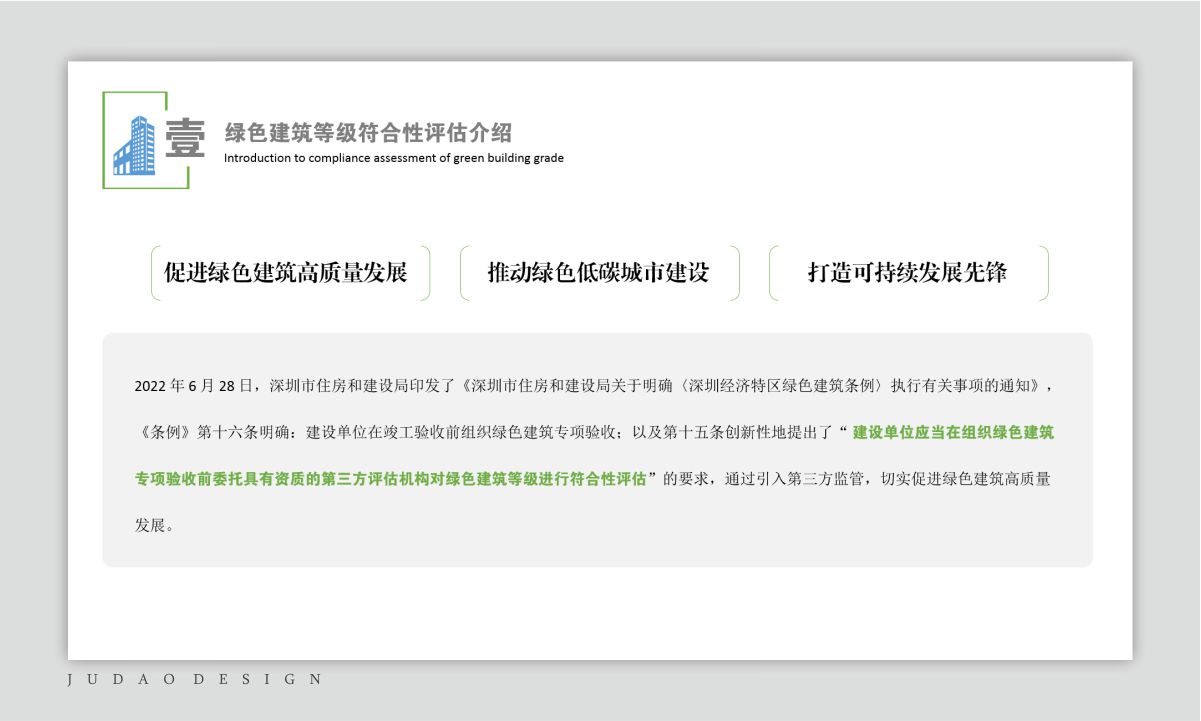Click the right green bracket of 打造可持续发展先锋
This screenshot has width=1201, height=721.
click(1045, 273)
